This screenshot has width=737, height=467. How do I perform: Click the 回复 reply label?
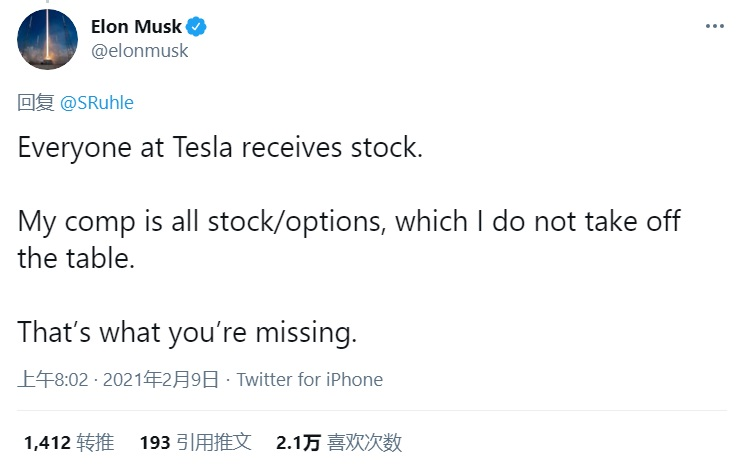pyautogui.click(x=36, y=102)
